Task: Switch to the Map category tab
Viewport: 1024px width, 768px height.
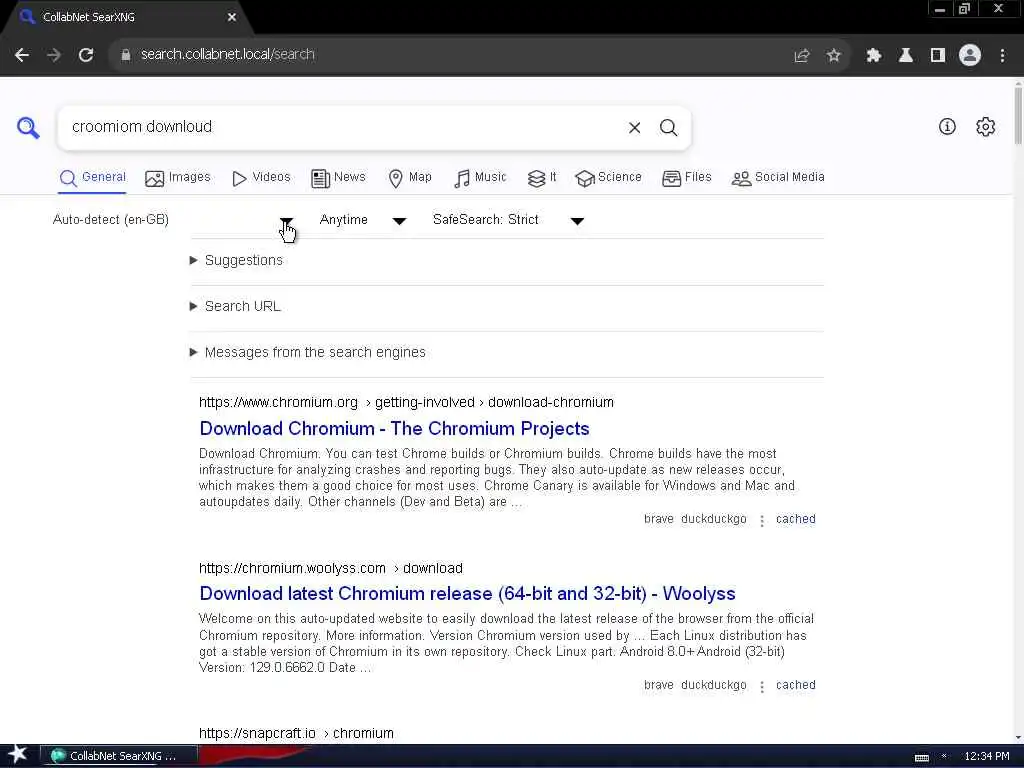Action: coord(410,178)
